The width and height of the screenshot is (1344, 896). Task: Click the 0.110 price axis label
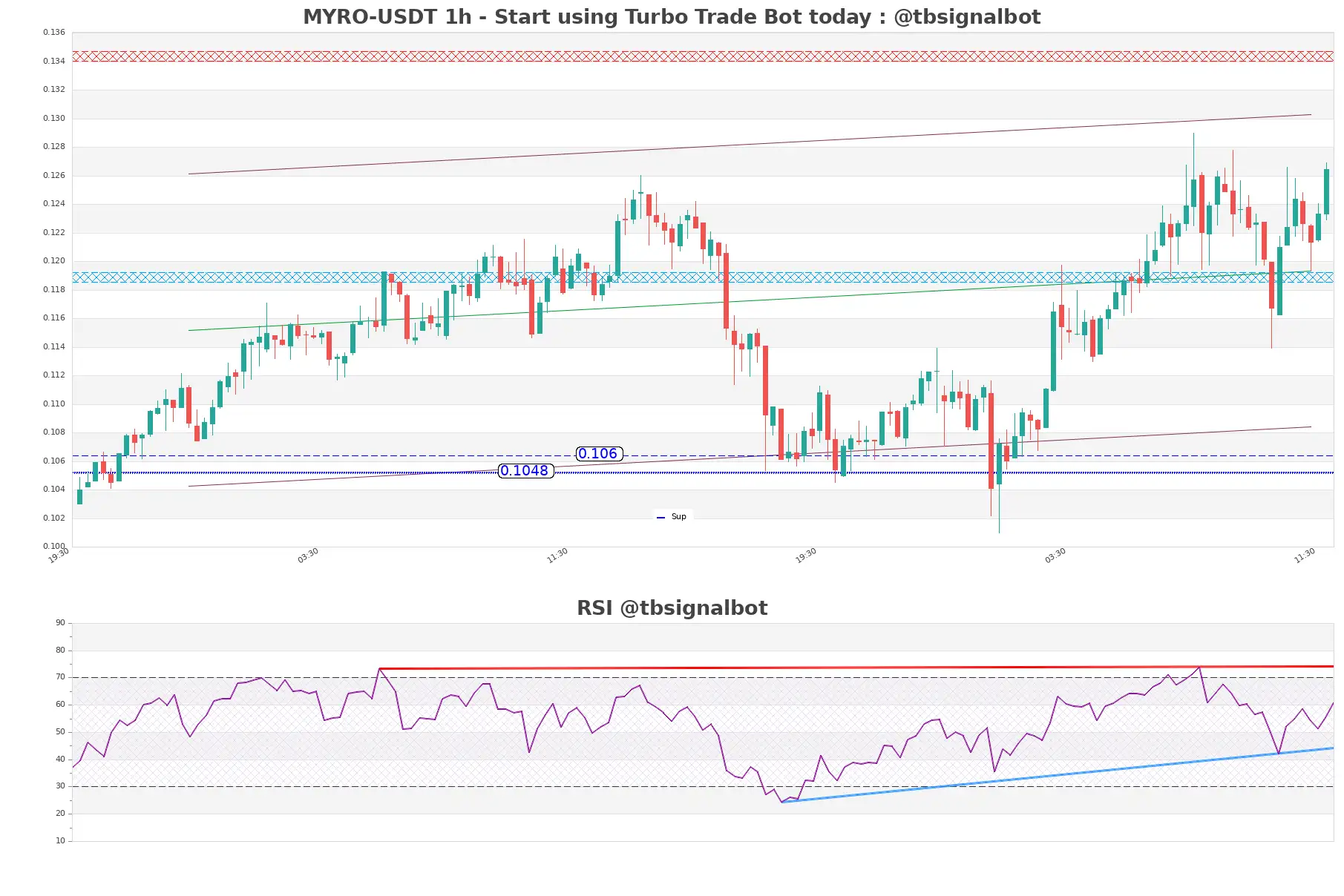tap(54, 403)
